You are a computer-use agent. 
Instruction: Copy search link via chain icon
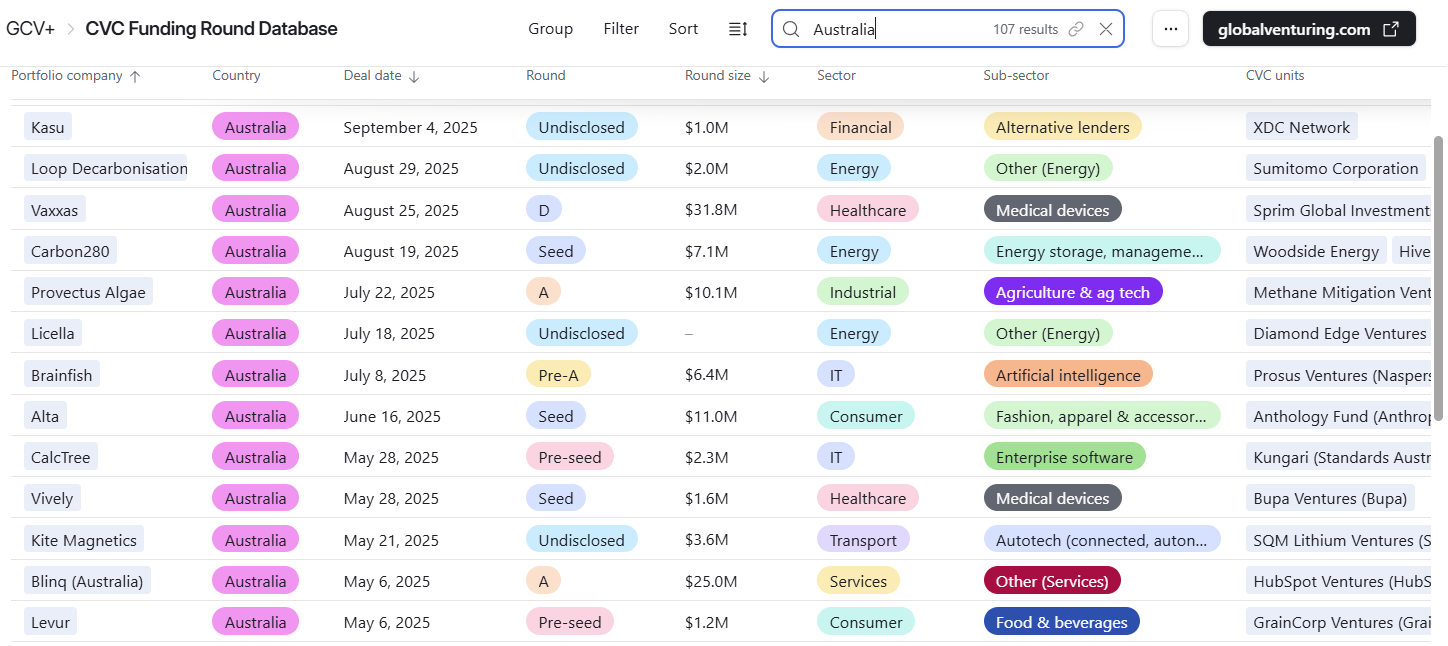1076,29
